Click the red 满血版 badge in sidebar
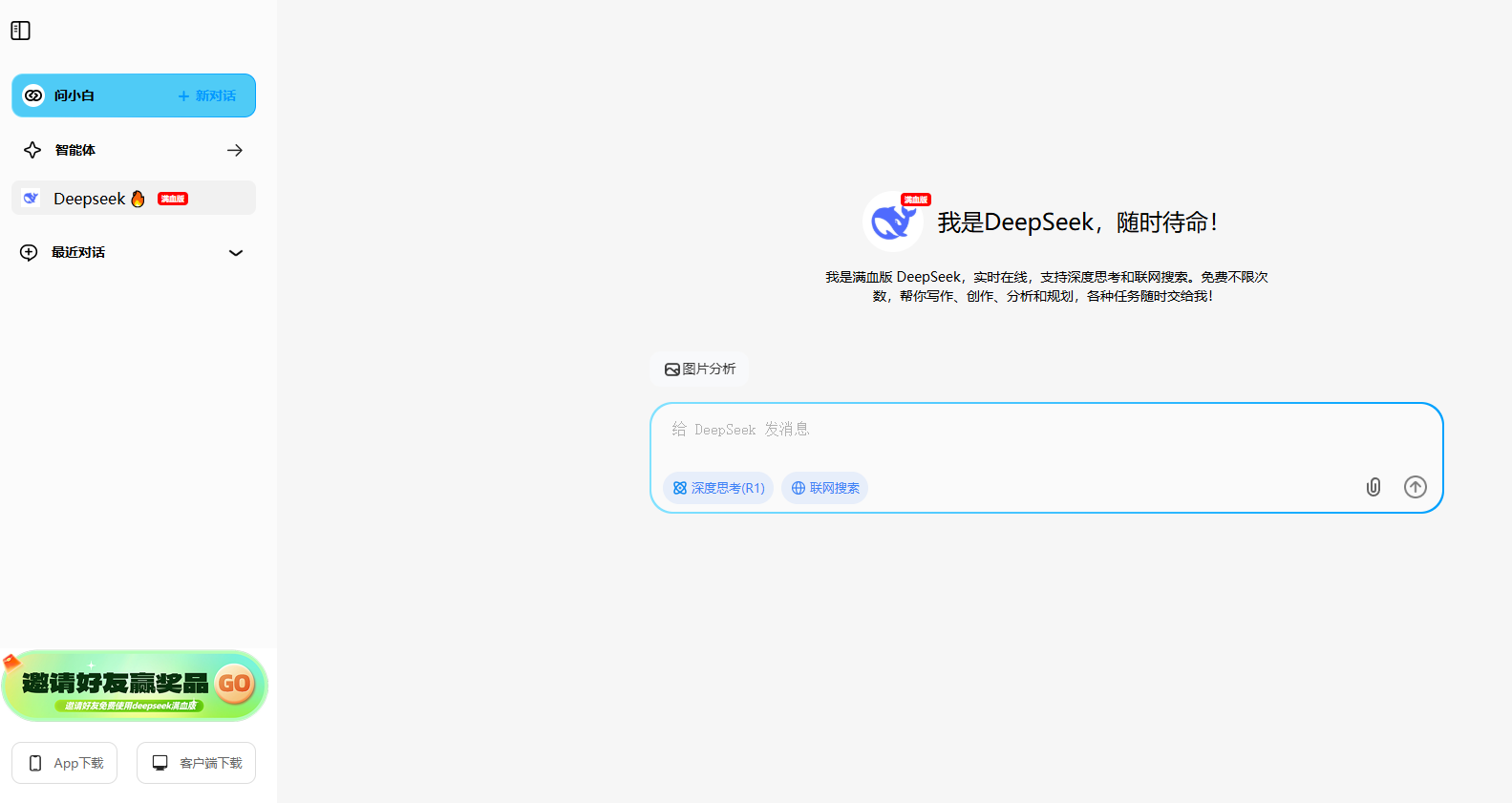Image resolution: width=1512 pixels, height=803 pixels. (173, 199)
